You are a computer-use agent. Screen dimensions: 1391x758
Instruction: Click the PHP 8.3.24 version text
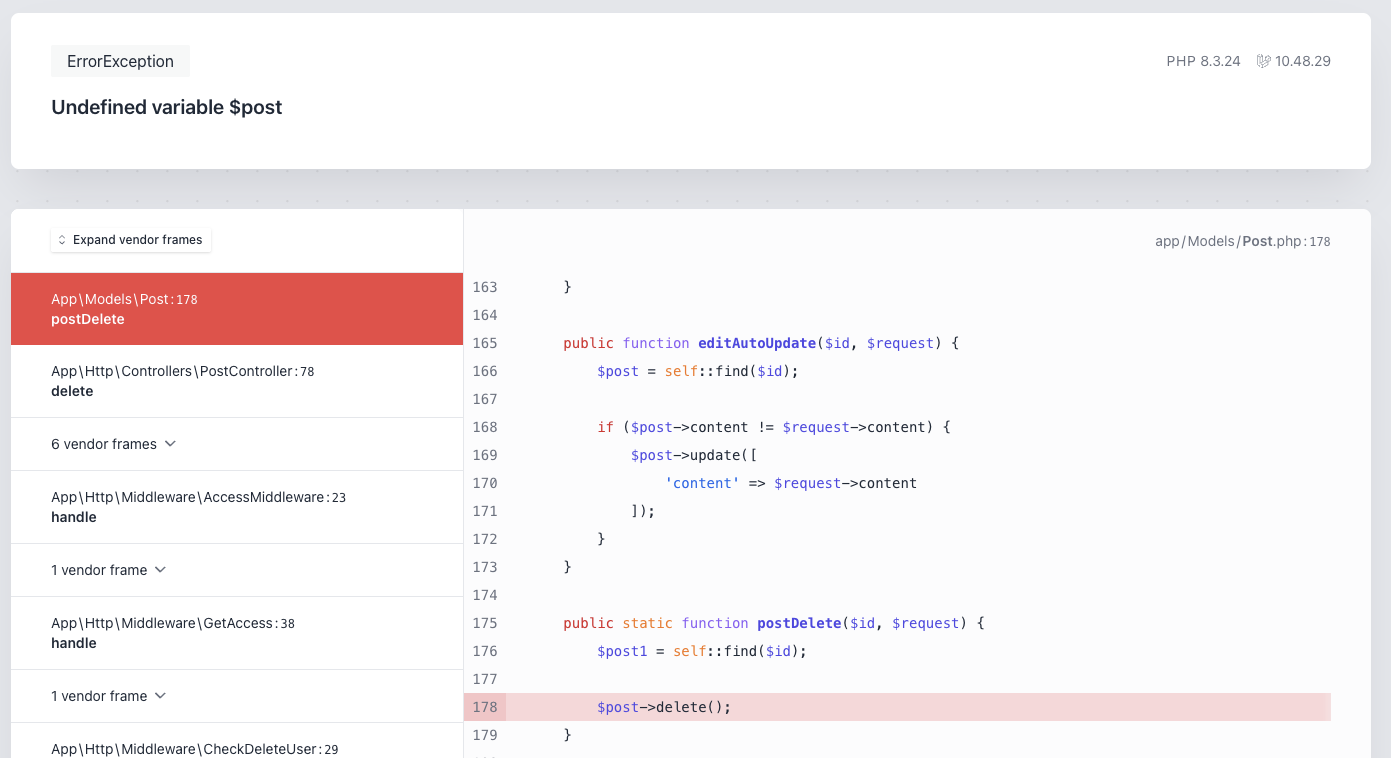point(1203,61)
